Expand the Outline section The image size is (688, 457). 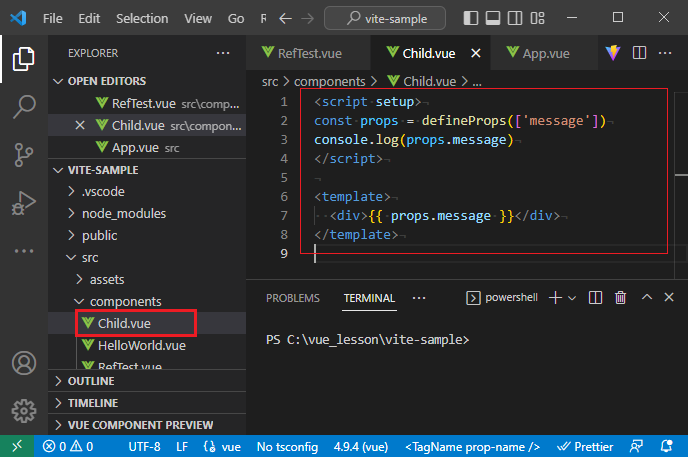click(x=147, y=381)
